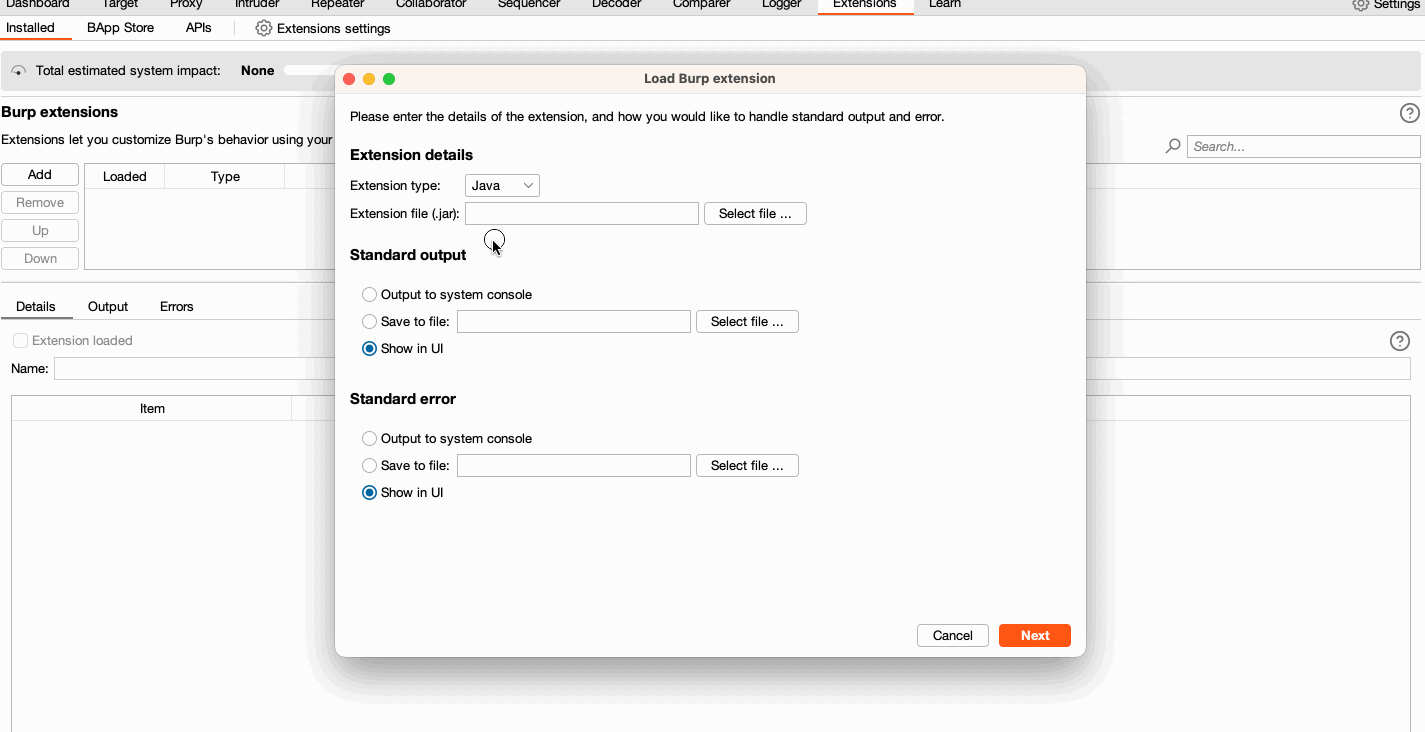
Task: Open the Repeater tab
Action: 338,5
